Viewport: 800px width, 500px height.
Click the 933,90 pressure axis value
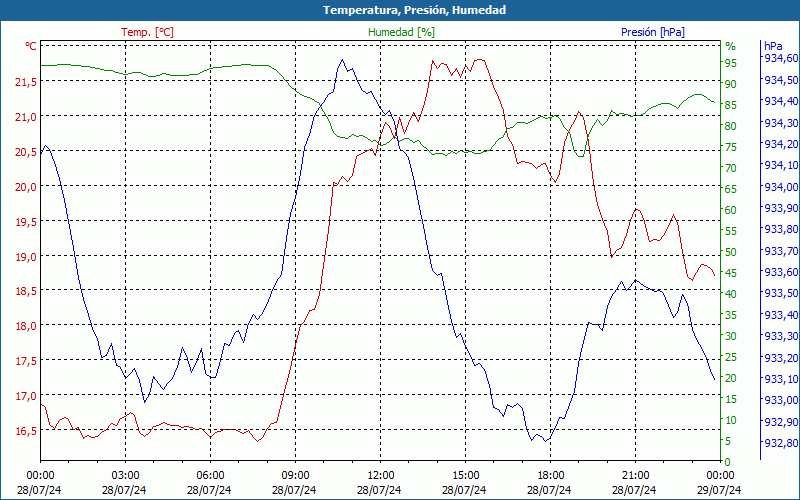point(781,208)
